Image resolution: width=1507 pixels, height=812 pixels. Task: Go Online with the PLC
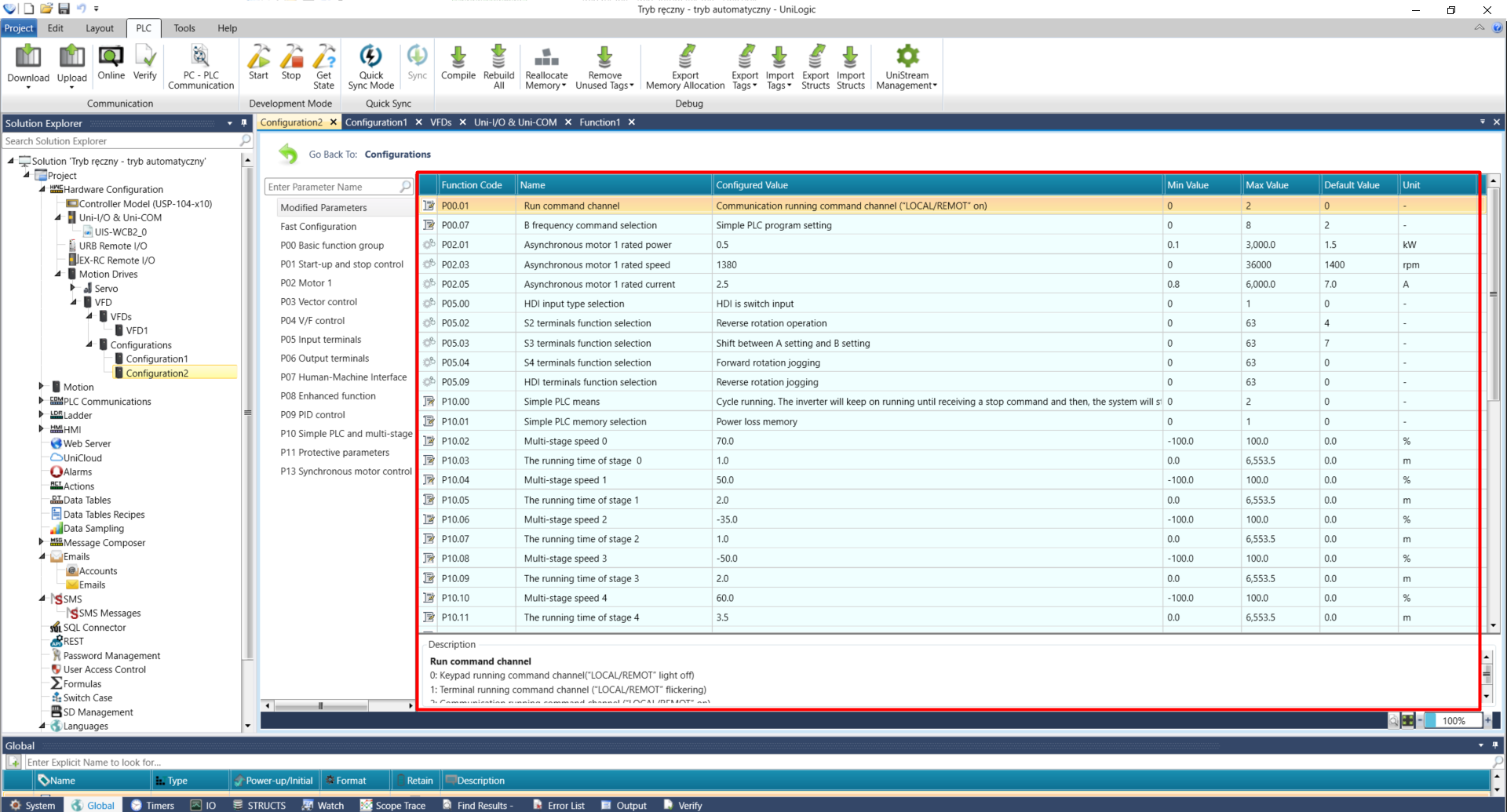point(111,62)
